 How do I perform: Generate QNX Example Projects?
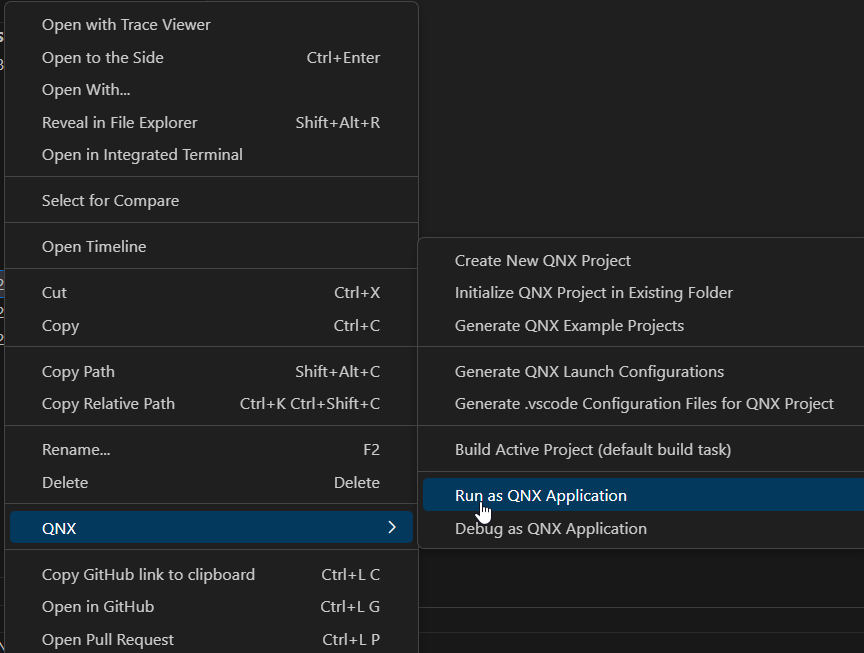tap(644, 326)
